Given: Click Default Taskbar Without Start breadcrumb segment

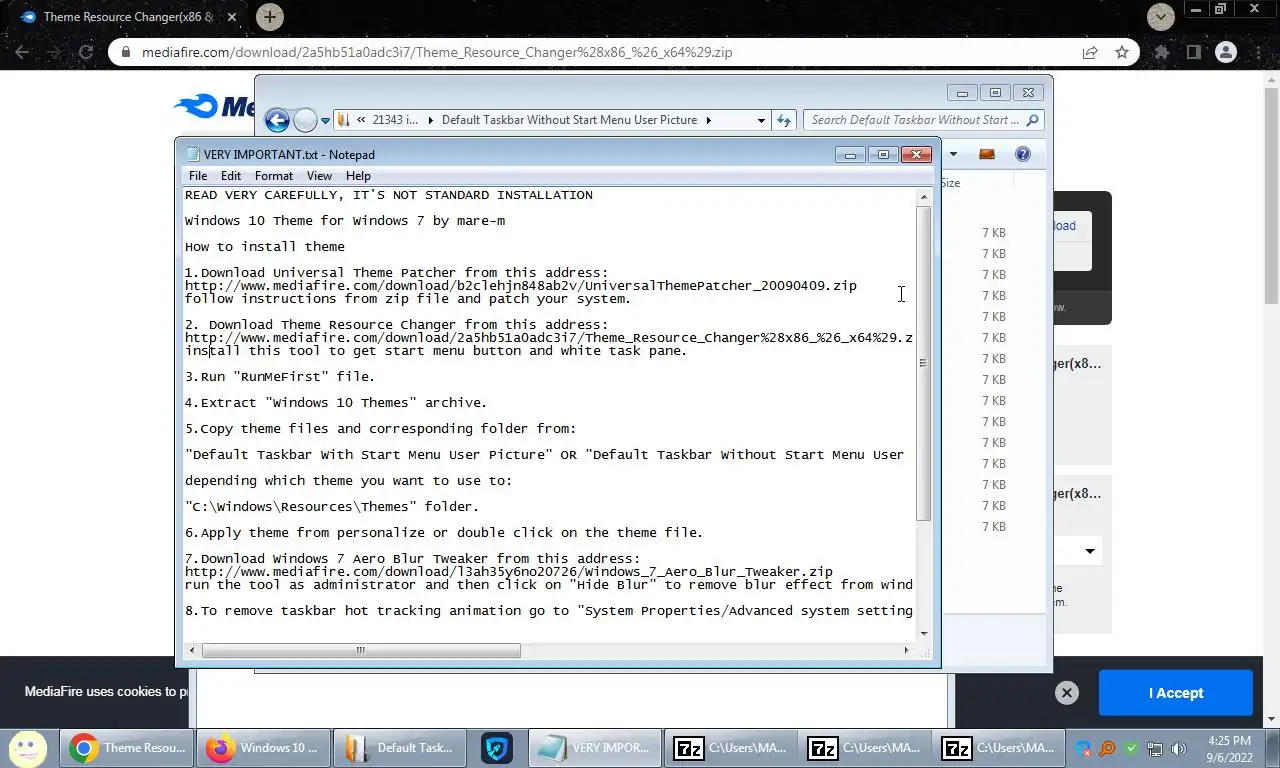Looking at the screenshot, I should [x=569, y=120].
